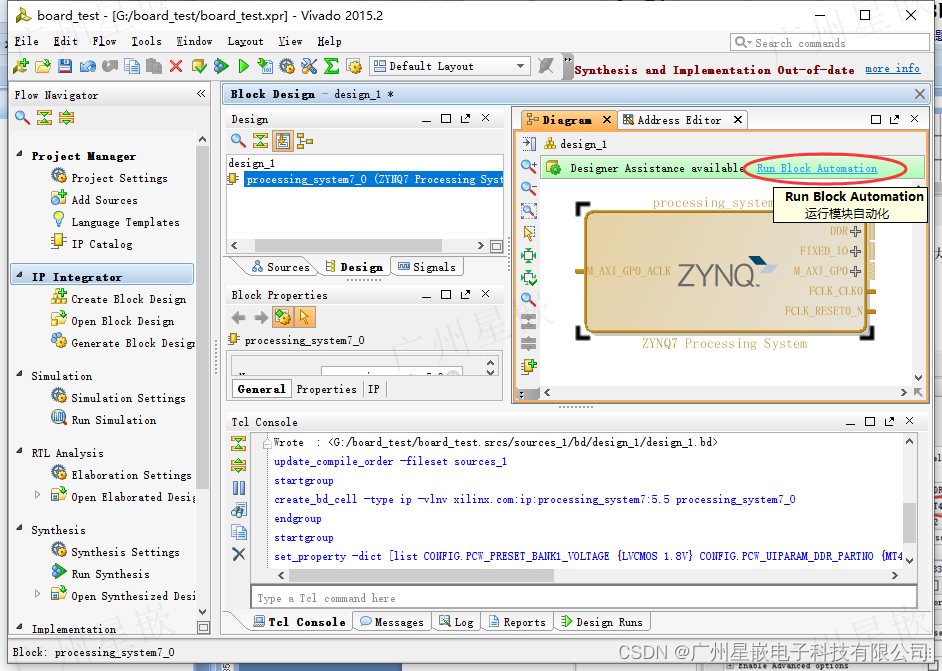942x671 pixels.
Task: Hide the Flow Navigator with double chevron
Action: tap(201, 94)
